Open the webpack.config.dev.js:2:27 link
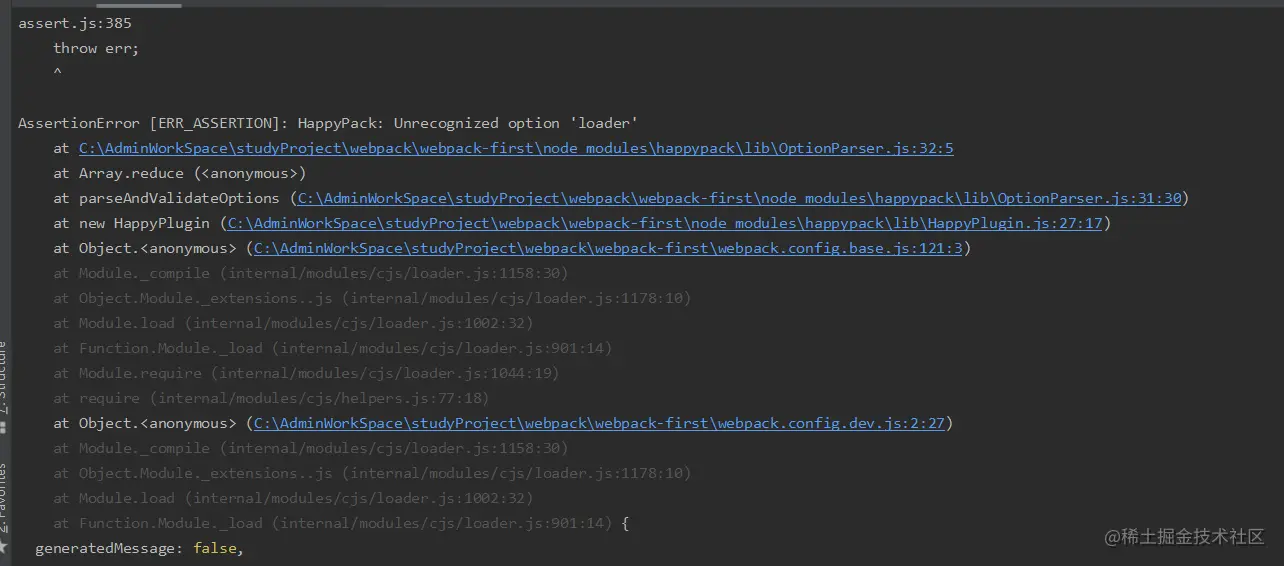 tap(599, 423)
